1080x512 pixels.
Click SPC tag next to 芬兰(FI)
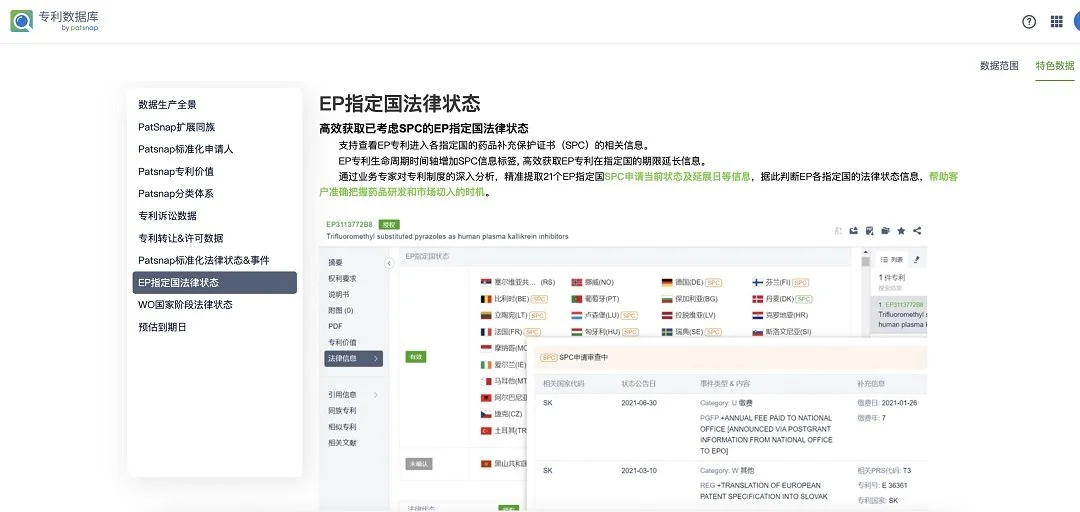point(800,283)
